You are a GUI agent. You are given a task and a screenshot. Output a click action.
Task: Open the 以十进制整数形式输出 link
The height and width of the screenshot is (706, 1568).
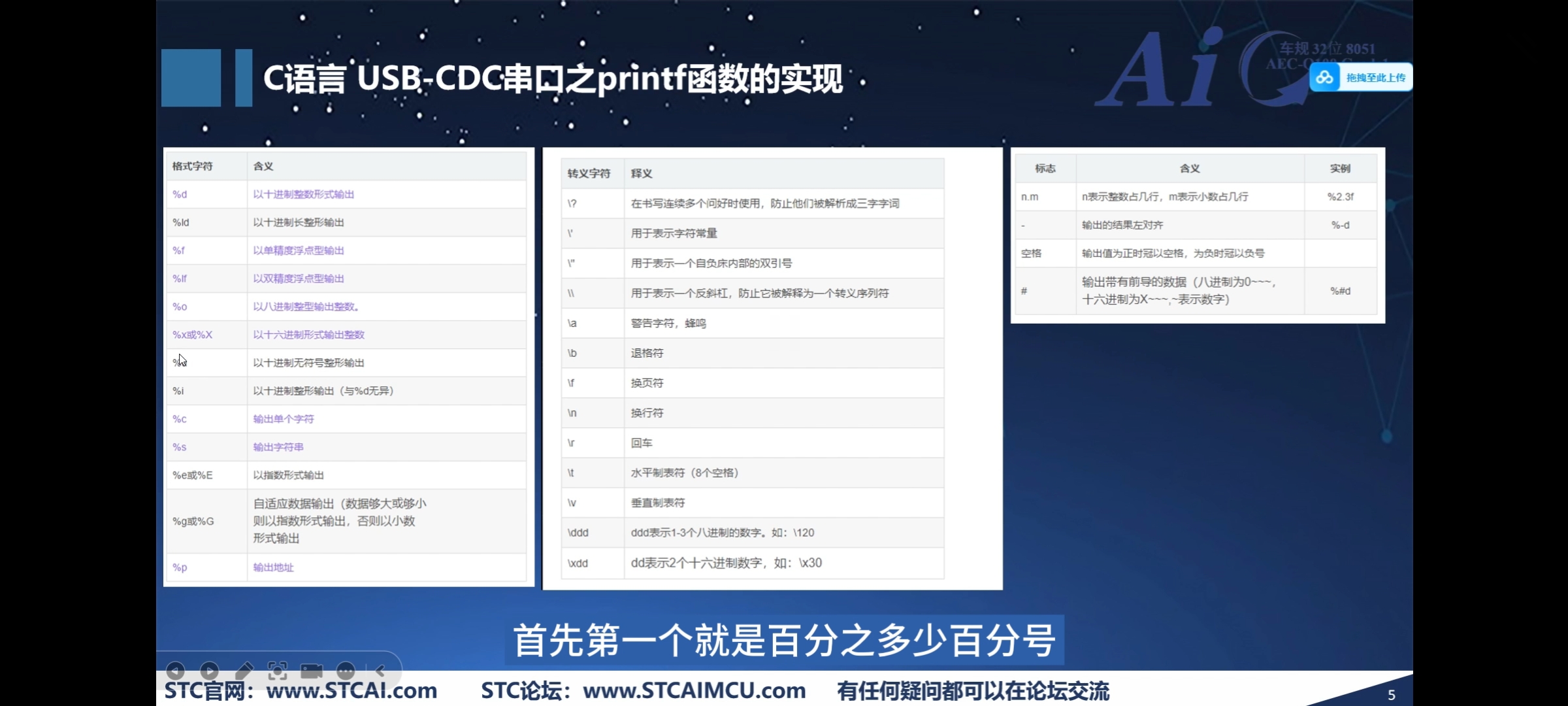click(x=303, y=194)
